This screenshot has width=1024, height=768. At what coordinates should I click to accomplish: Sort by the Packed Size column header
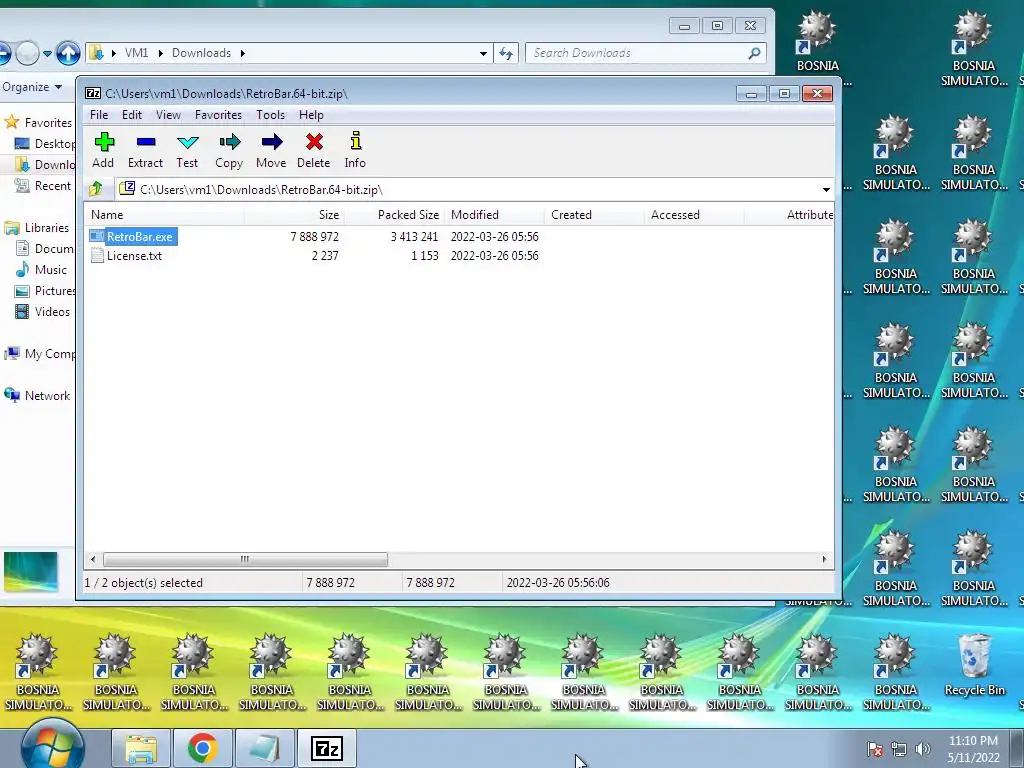tap(395, 215)
